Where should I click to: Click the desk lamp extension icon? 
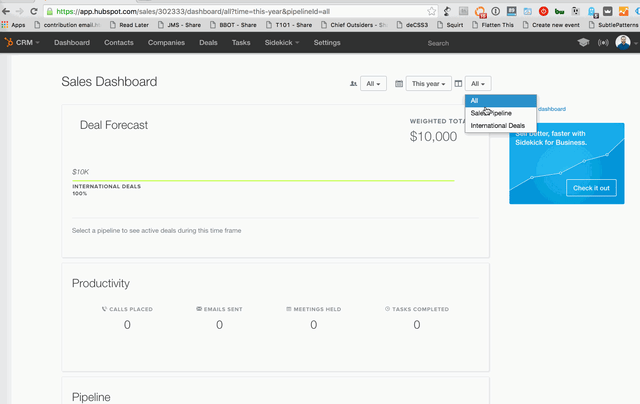pyautogui.click(x=447, y=11)
